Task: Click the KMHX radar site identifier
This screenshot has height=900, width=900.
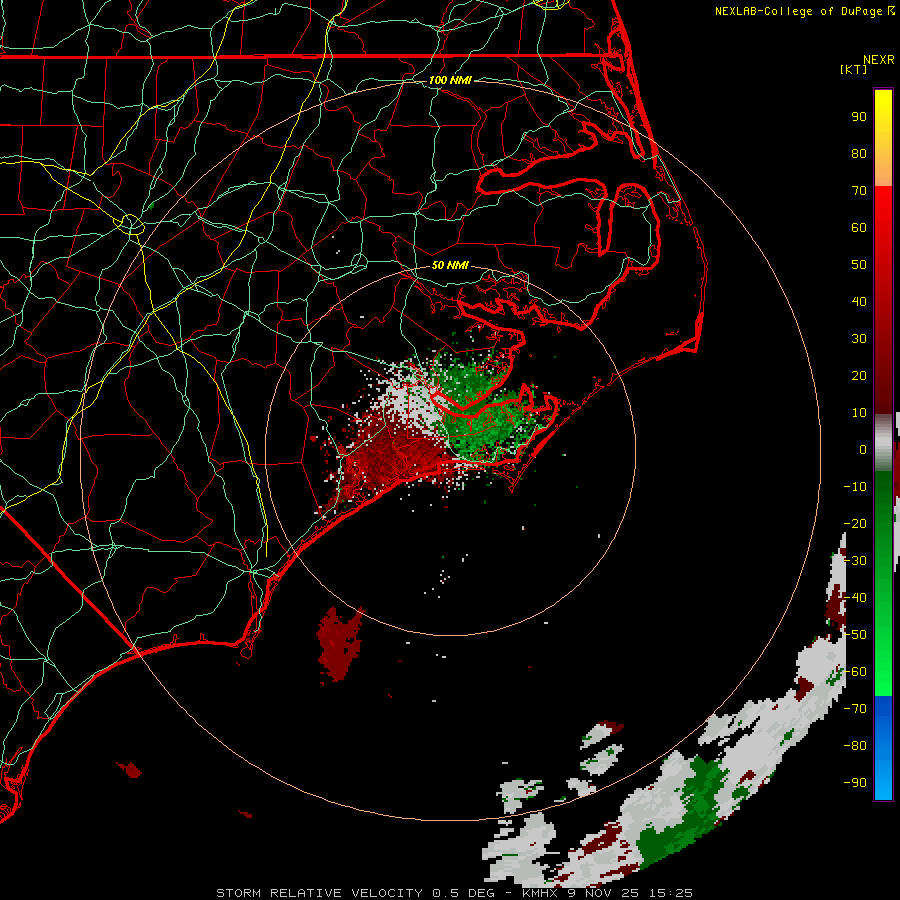Action: pos(541,893)
